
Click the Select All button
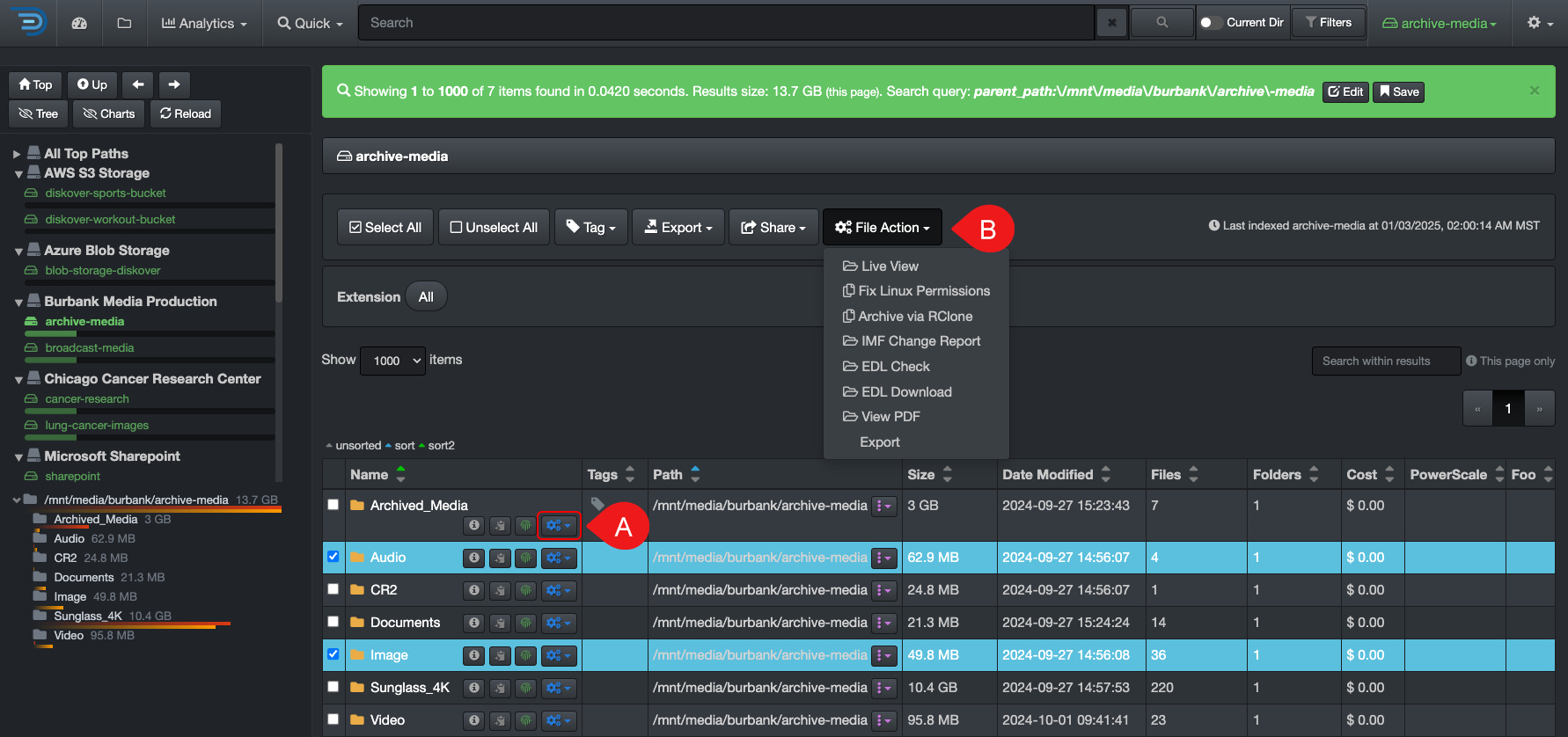tap(385, 227)
